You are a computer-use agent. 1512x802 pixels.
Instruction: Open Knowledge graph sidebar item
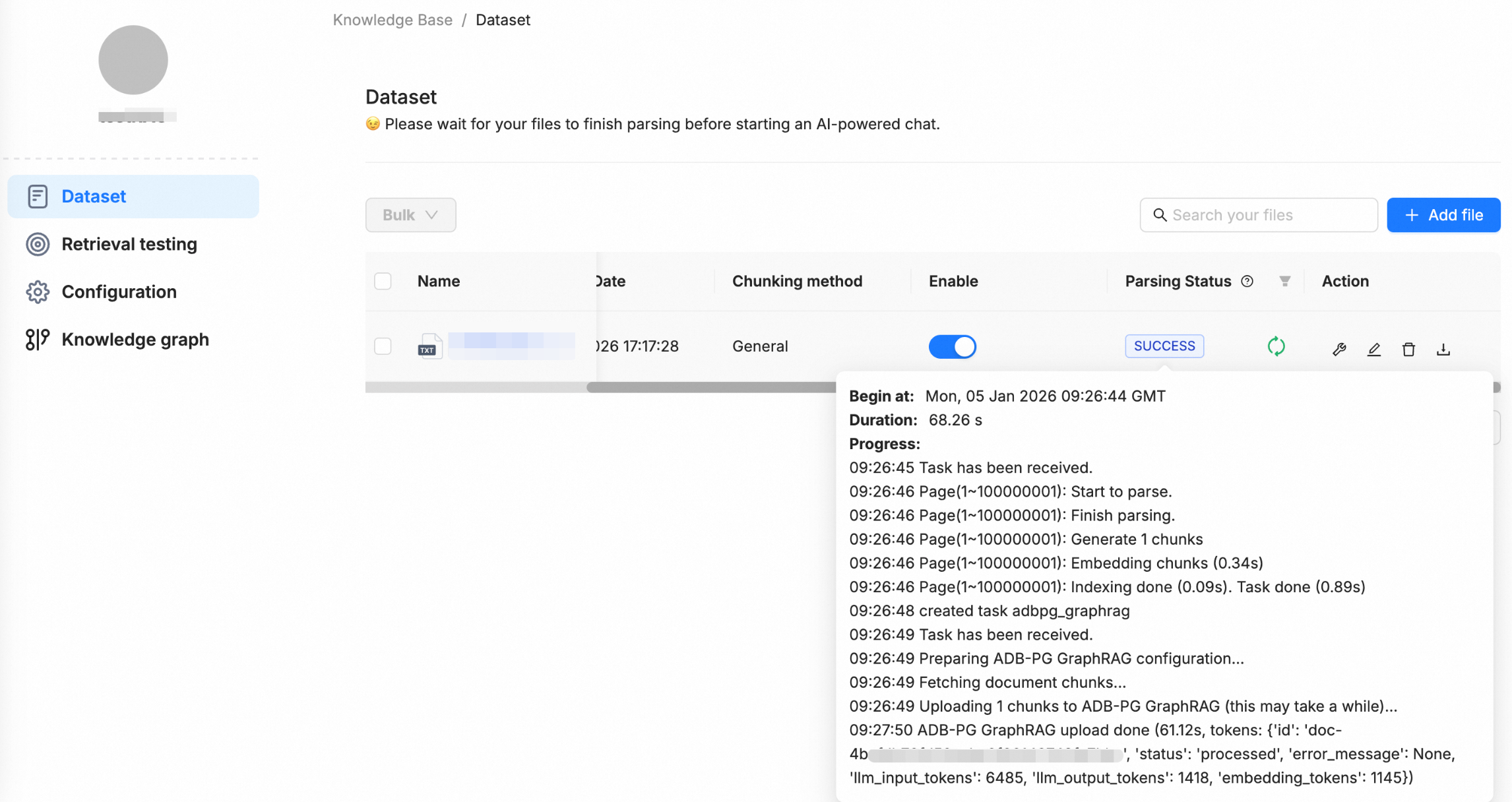tap(135, 340)
